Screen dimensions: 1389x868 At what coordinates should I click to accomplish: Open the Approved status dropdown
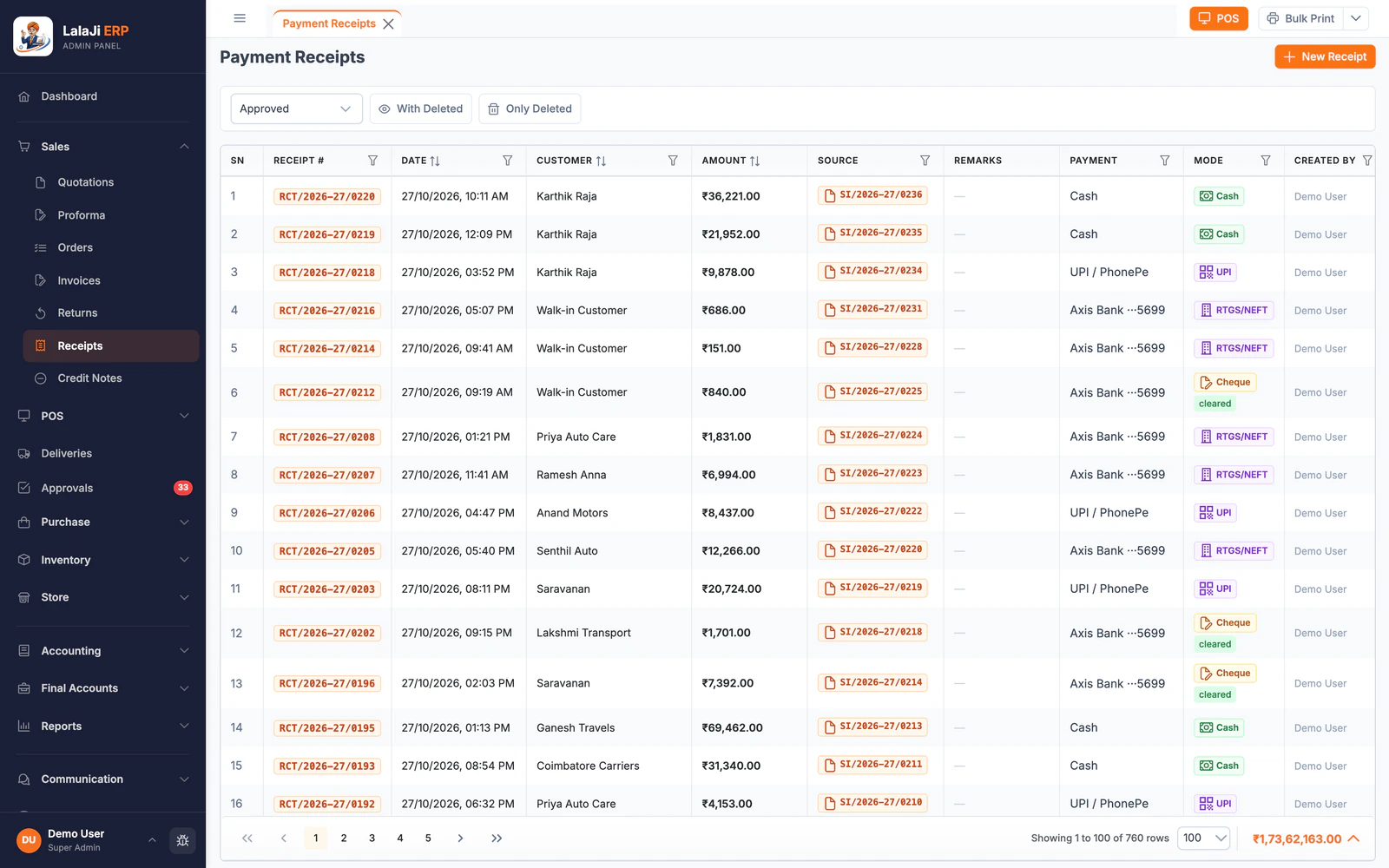pyautogui.click(x=296, y=108)
